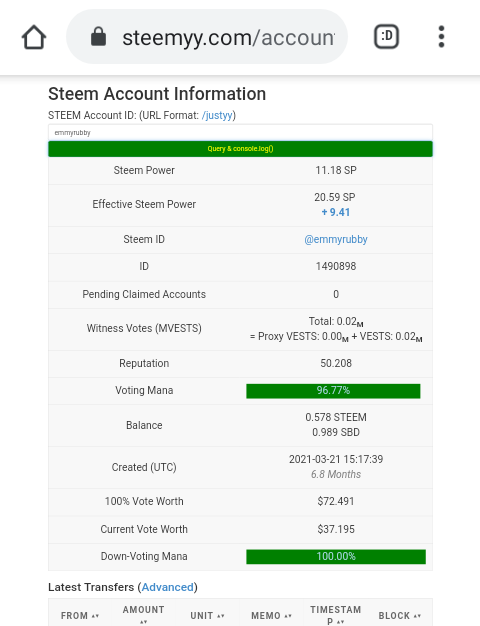Click the Steem account ID input field
Screen dimensions: 480x626
pyautogui.click(x=240, y=133)
